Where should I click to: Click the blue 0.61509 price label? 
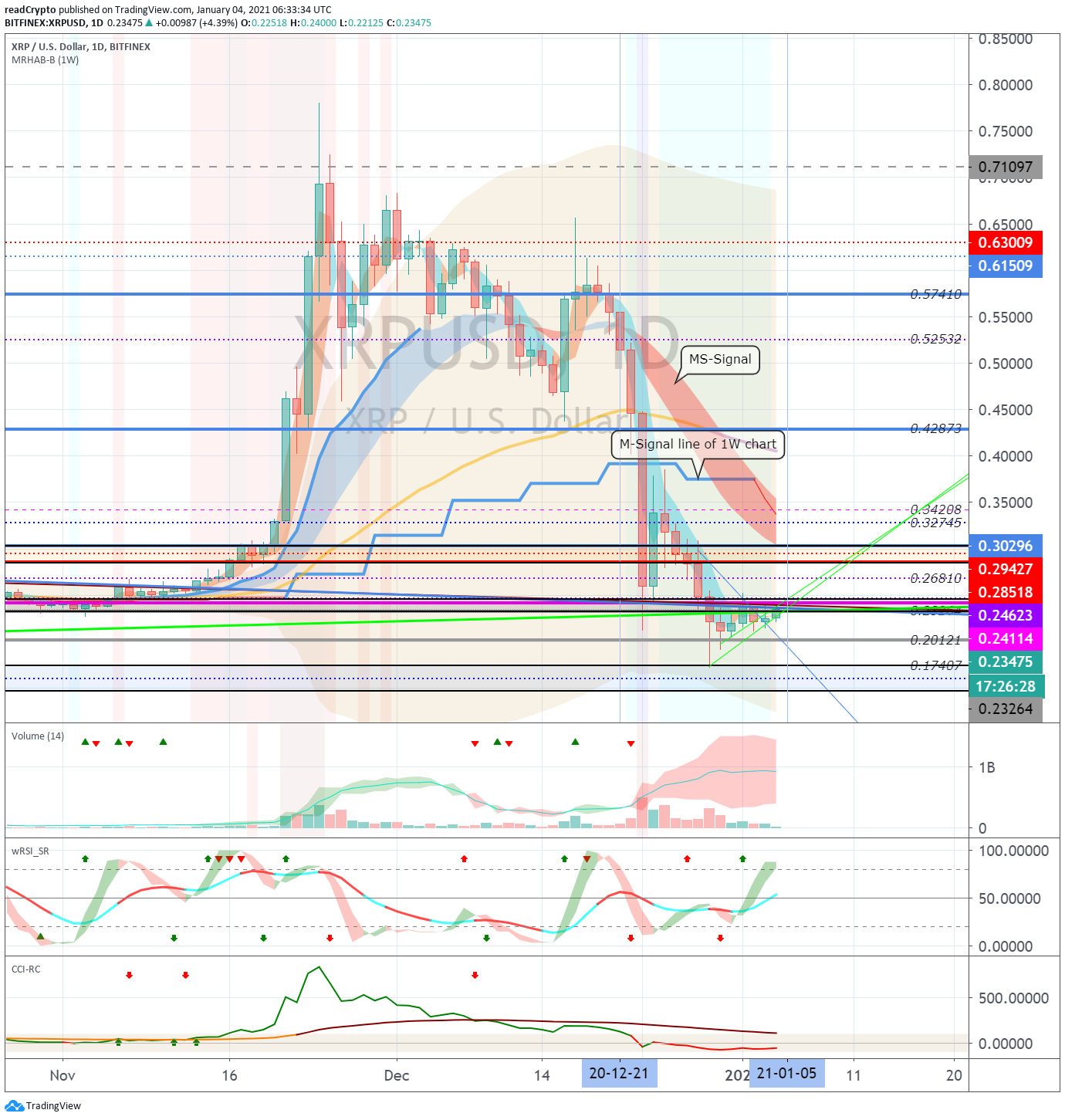point(1006,266)
